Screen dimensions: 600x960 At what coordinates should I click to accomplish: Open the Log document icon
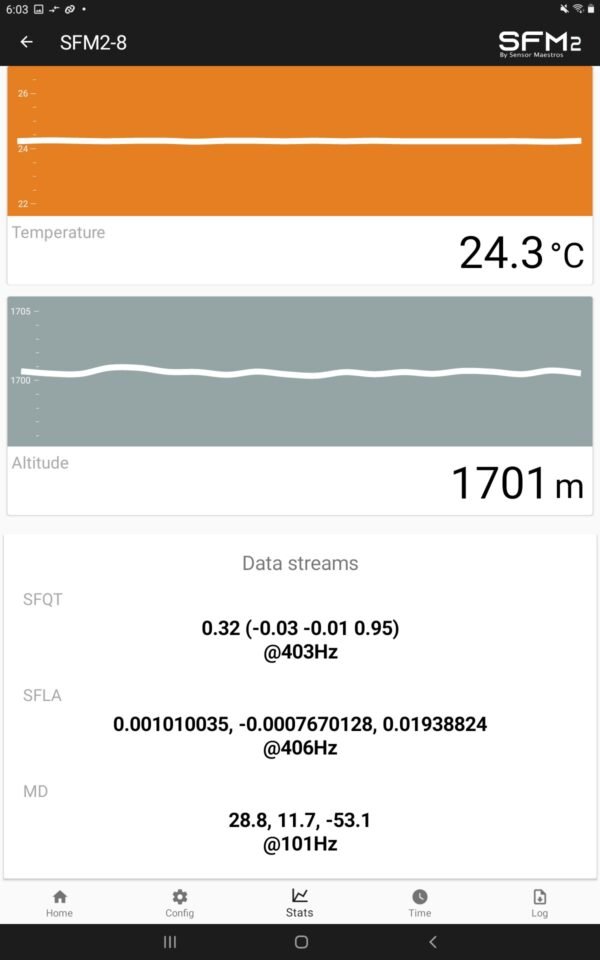[x=539, y=897]
